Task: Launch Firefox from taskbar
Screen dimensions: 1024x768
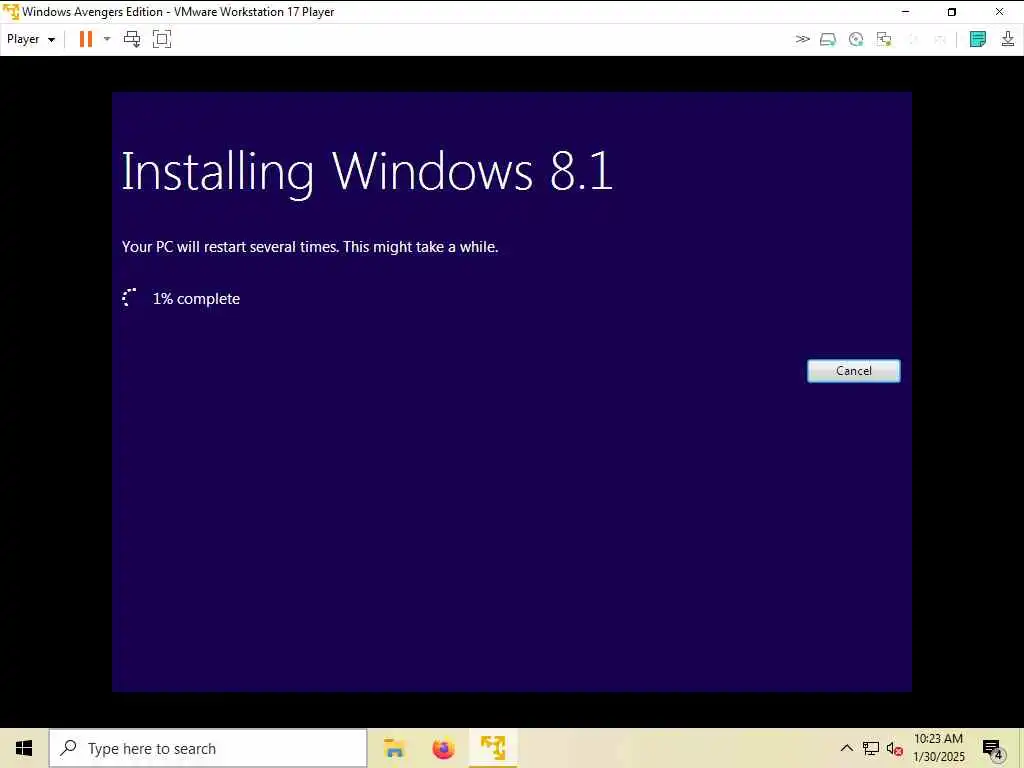Action: 443,748
